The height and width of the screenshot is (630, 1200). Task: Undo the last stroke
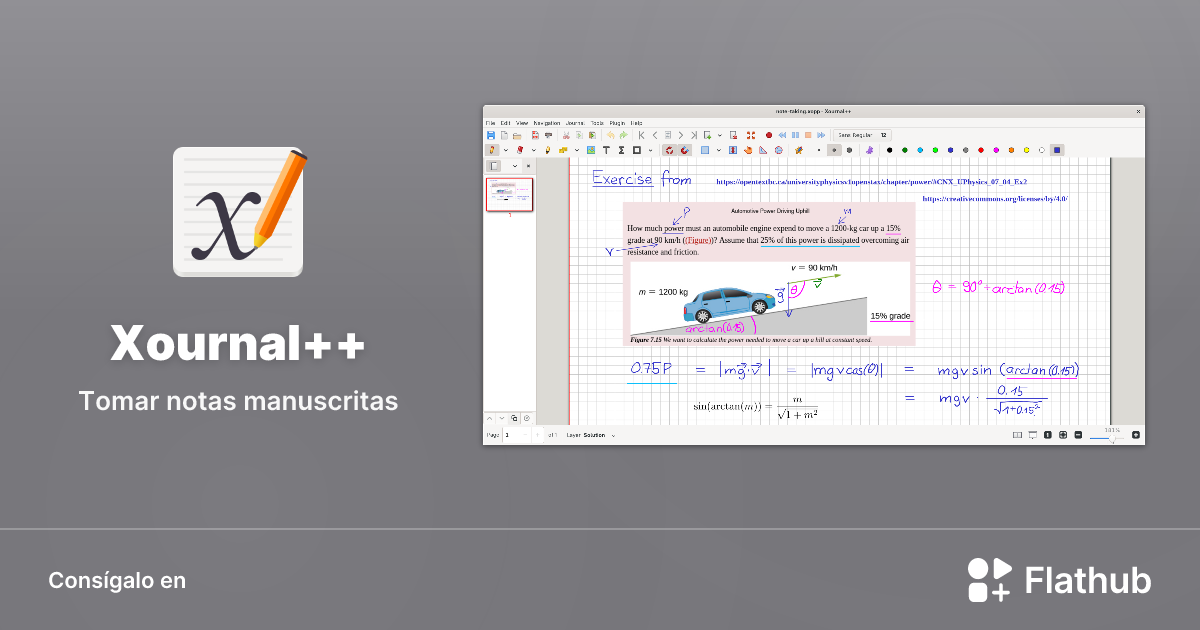point(611,134)
